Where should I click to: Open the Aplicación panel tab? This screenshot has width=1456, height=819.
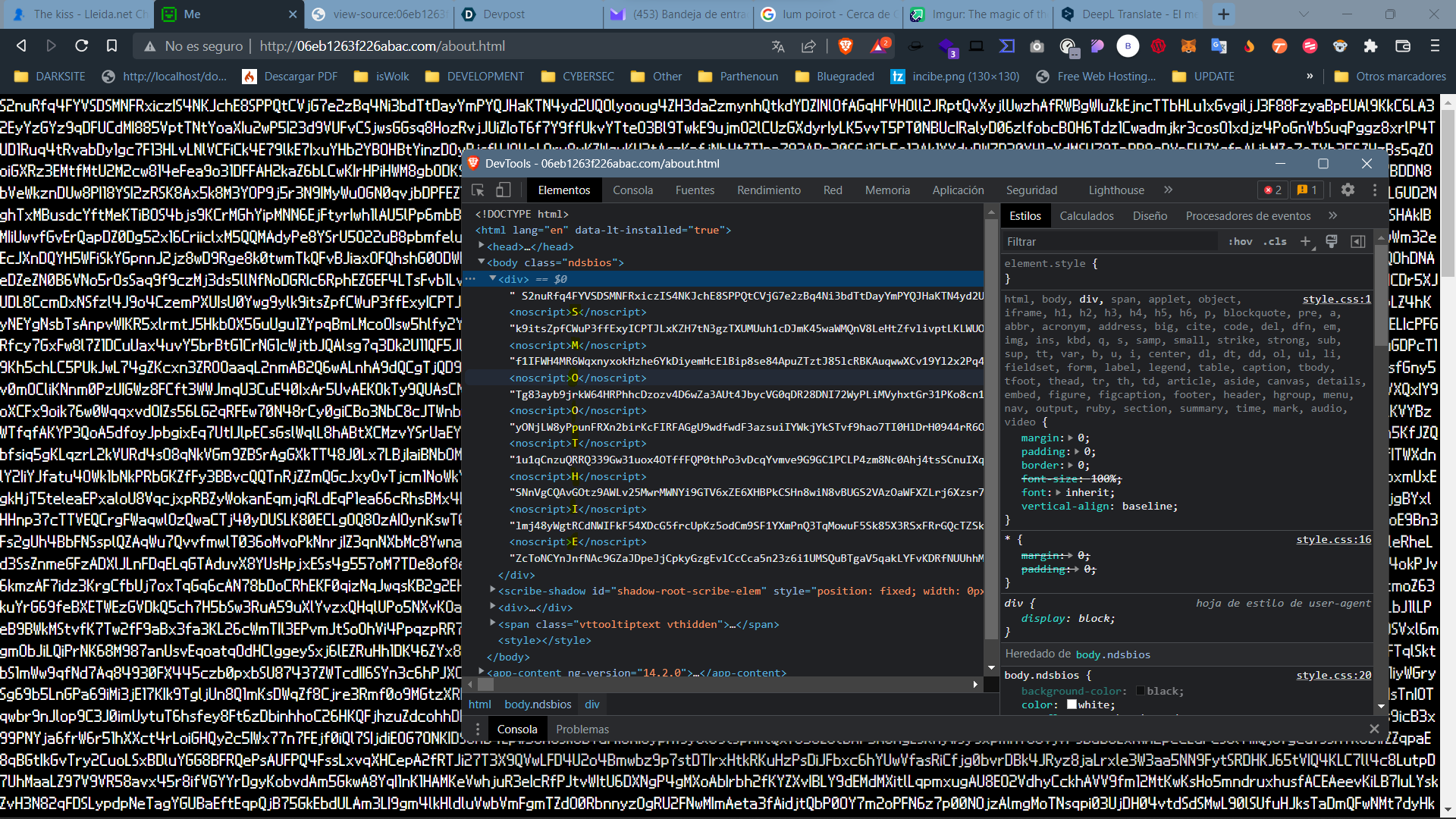pyautogui.click(x=958, y=190)
